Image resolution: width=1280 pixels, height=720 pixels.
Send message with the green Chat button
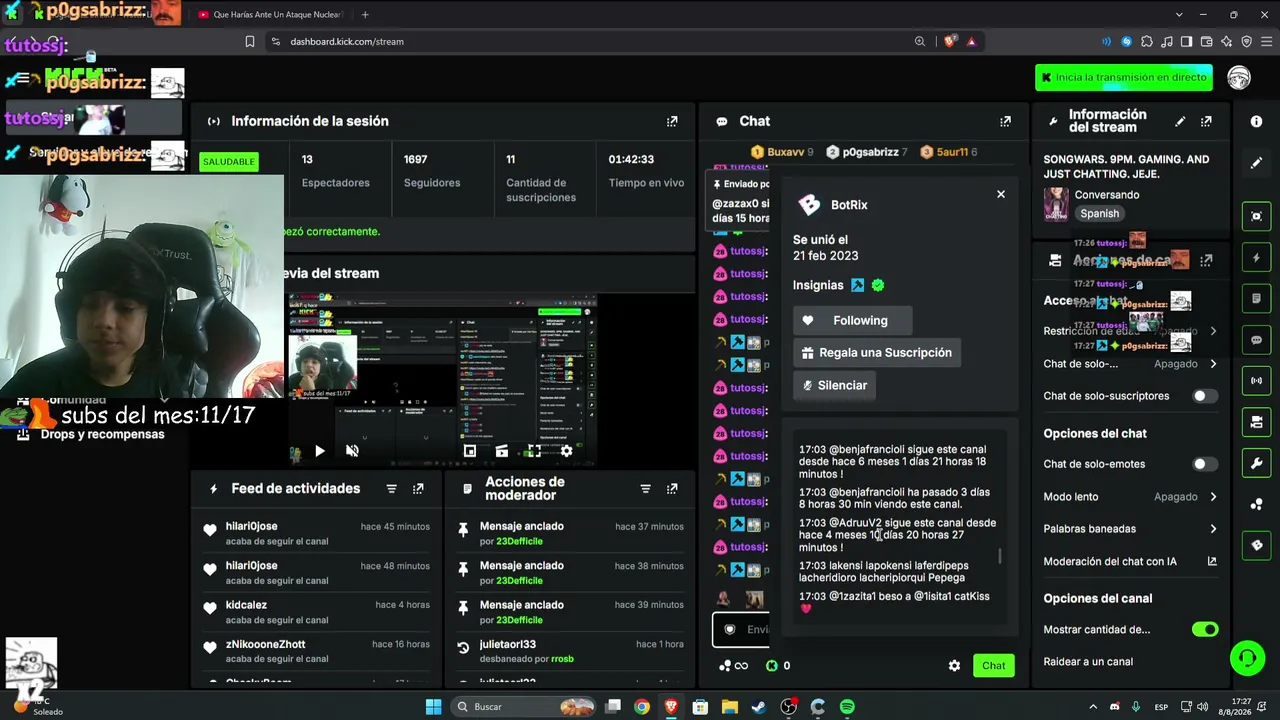pyautogui.click(x=994, y=666)
